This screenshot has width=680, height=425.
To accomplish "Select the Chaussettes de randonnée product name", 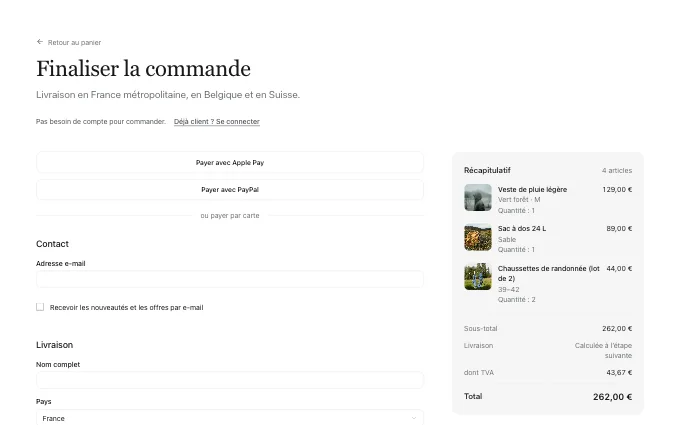I will pos(549,273).
